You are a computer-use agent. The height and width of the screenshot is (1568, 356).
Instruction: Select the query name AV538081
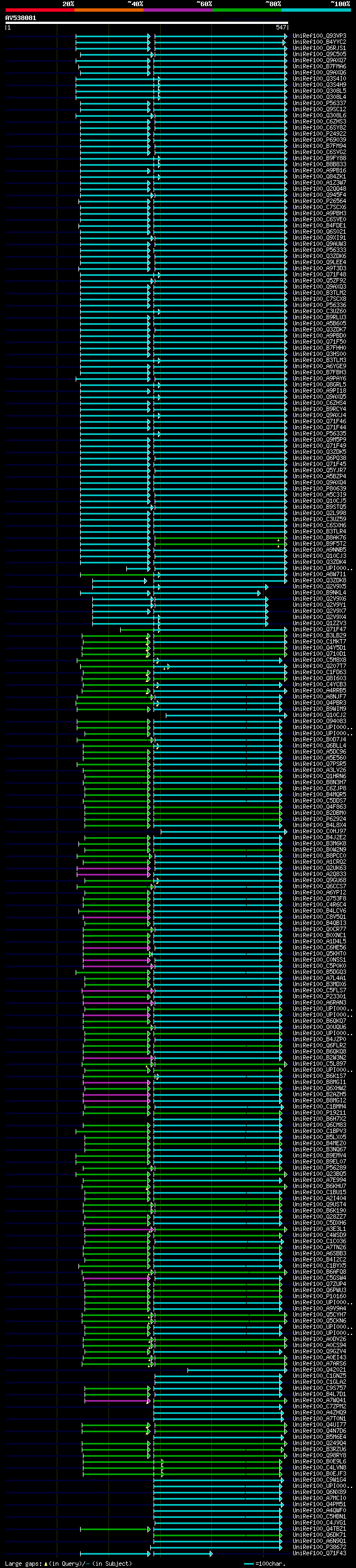tap(21, 18)
